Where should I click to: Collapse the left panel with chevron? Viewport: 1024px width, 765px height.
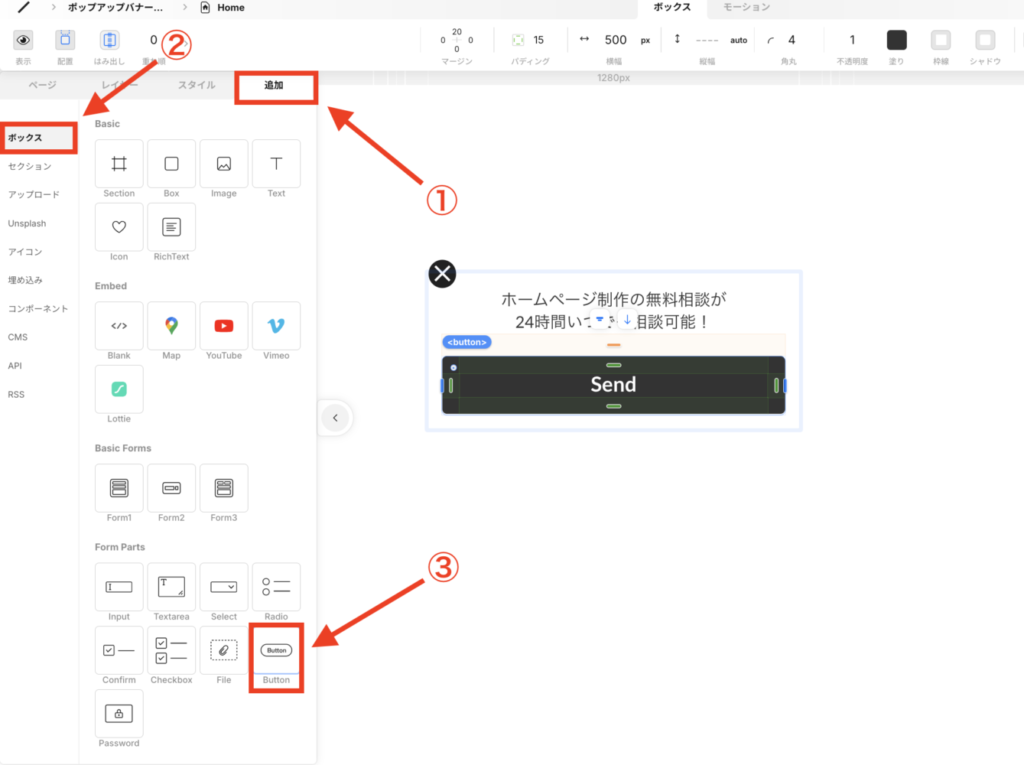[x=336, y=418]
